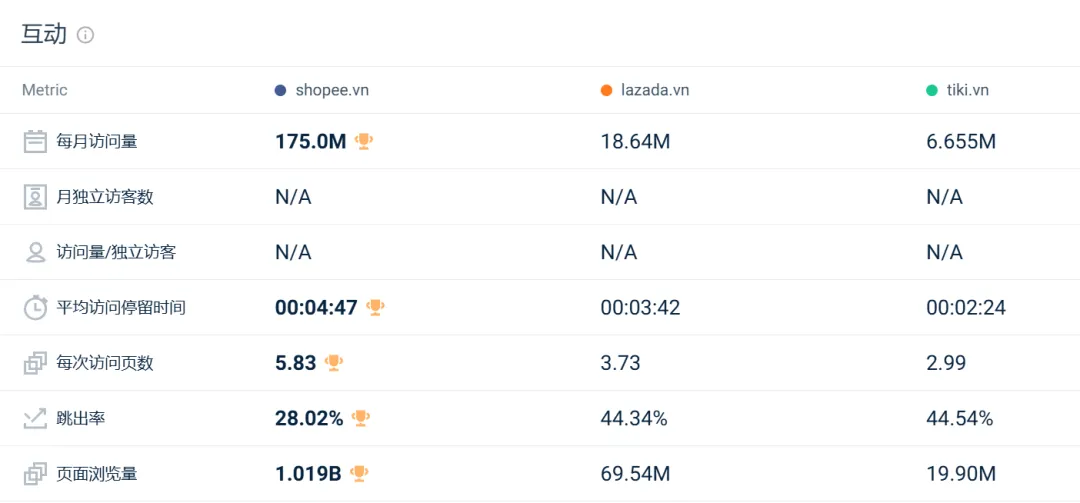Click the visitor portrait icon for 月独立访客数
Screen dimensions: 1080x503
35,197
